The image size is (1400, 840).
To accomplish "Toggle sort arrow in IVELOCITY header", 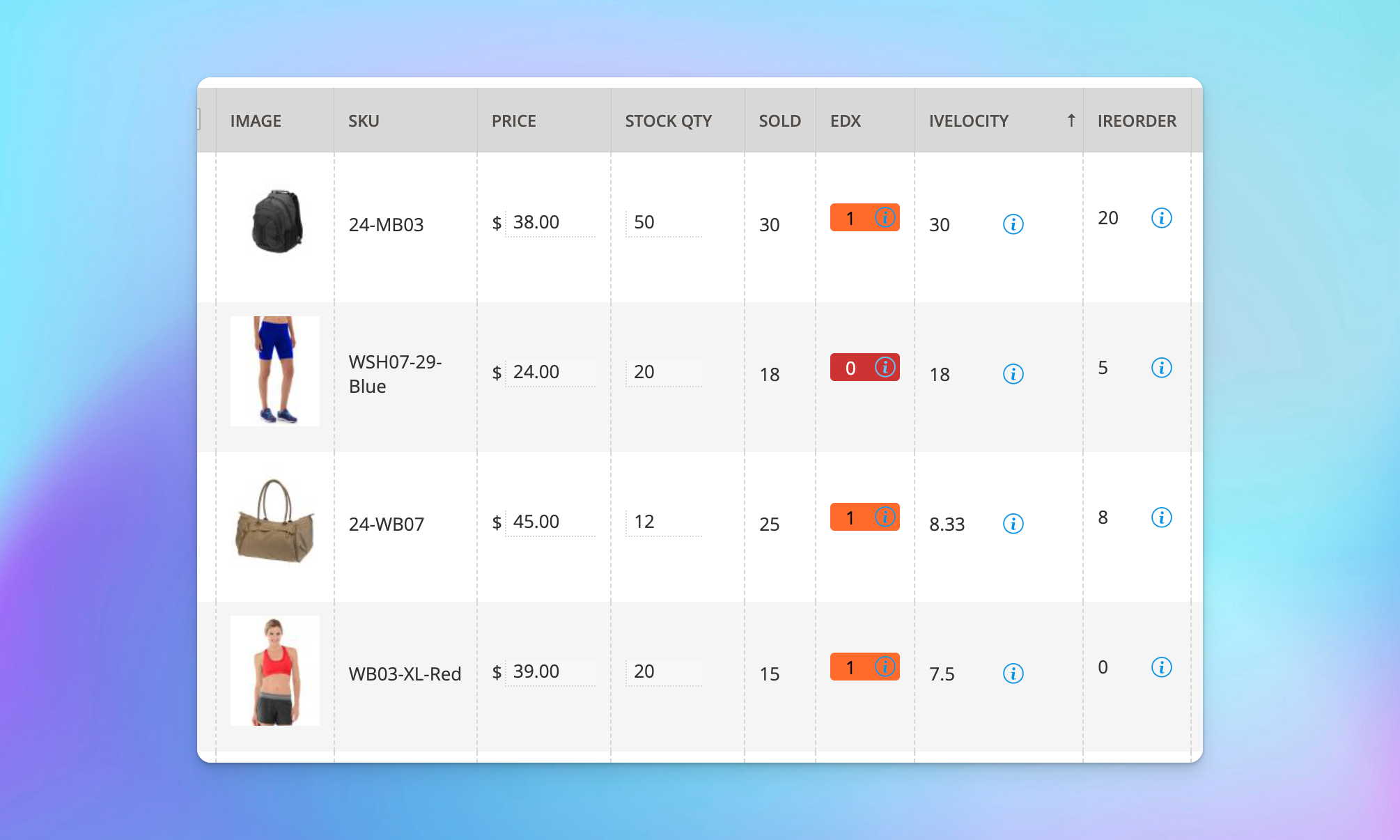I will [x=1071, y=120].
